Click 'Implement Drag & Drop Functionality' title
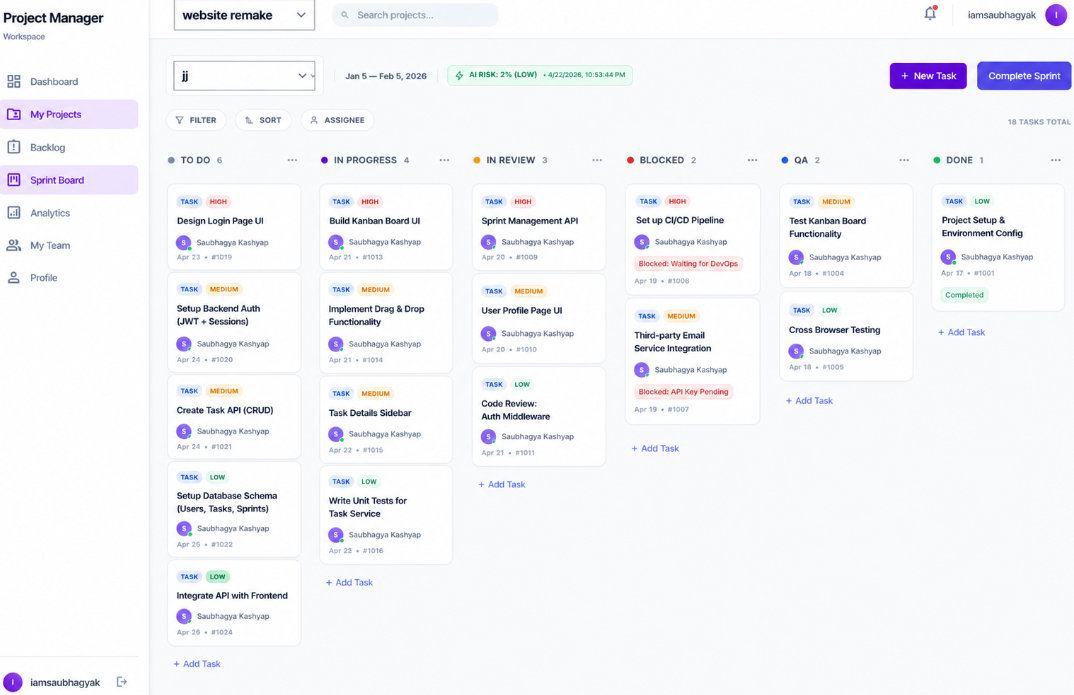This screenshot has height=695, width=1074. pyautogui.click(x=376, y=316)
